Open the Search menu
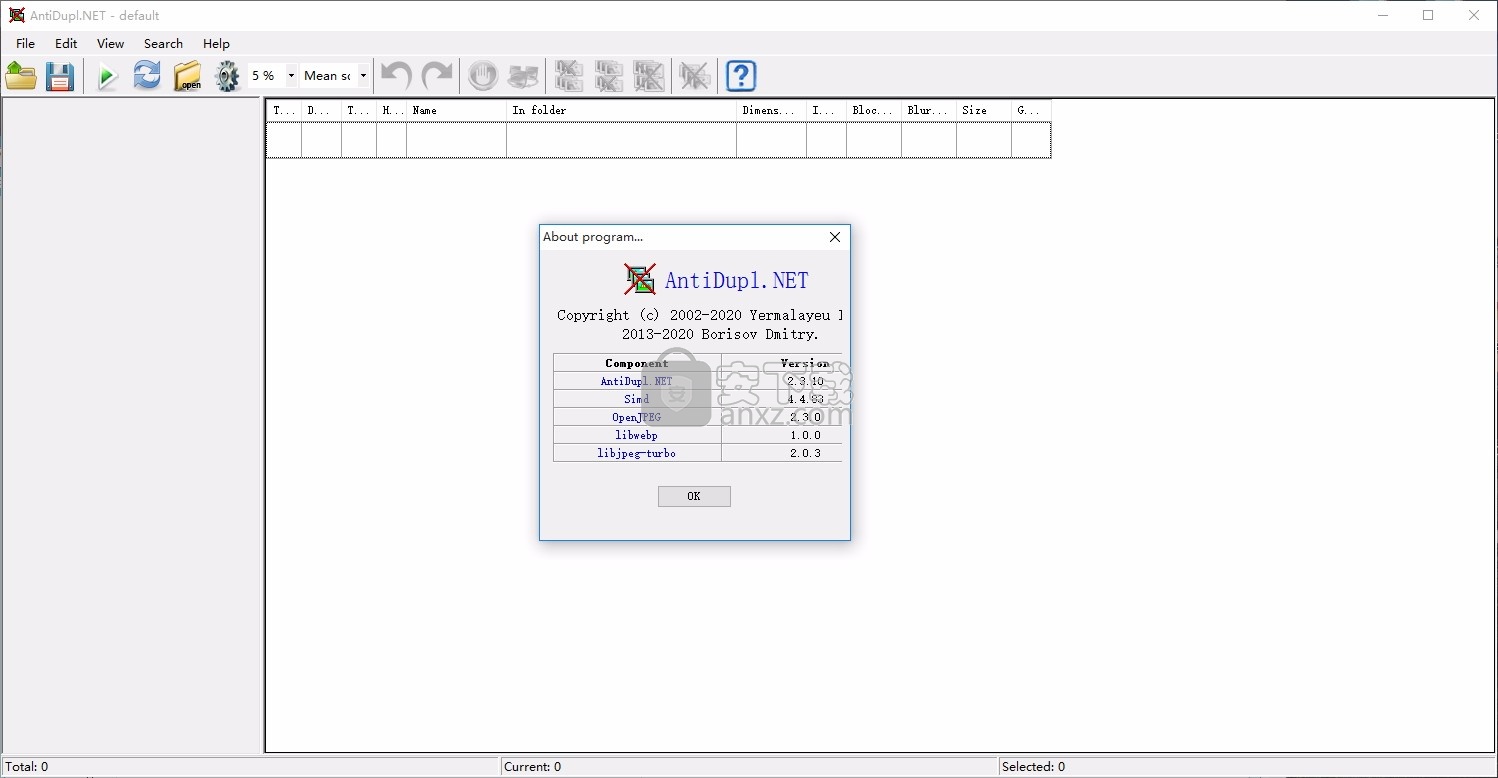The width and height of the screenshot is (1498, 778). point(163,44)
